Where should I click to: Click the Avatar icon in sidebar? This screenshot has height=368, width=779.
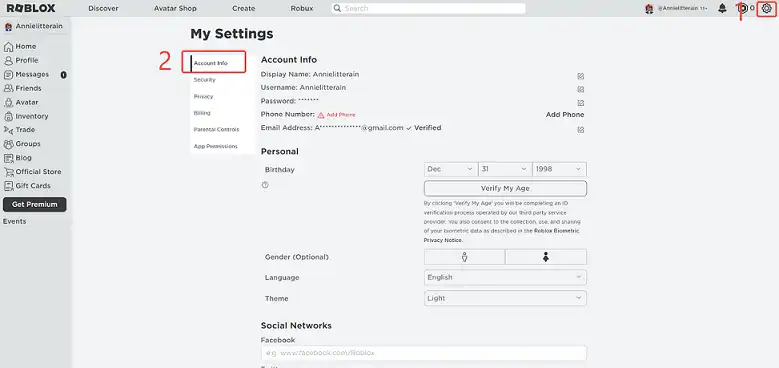click(8, 102)
